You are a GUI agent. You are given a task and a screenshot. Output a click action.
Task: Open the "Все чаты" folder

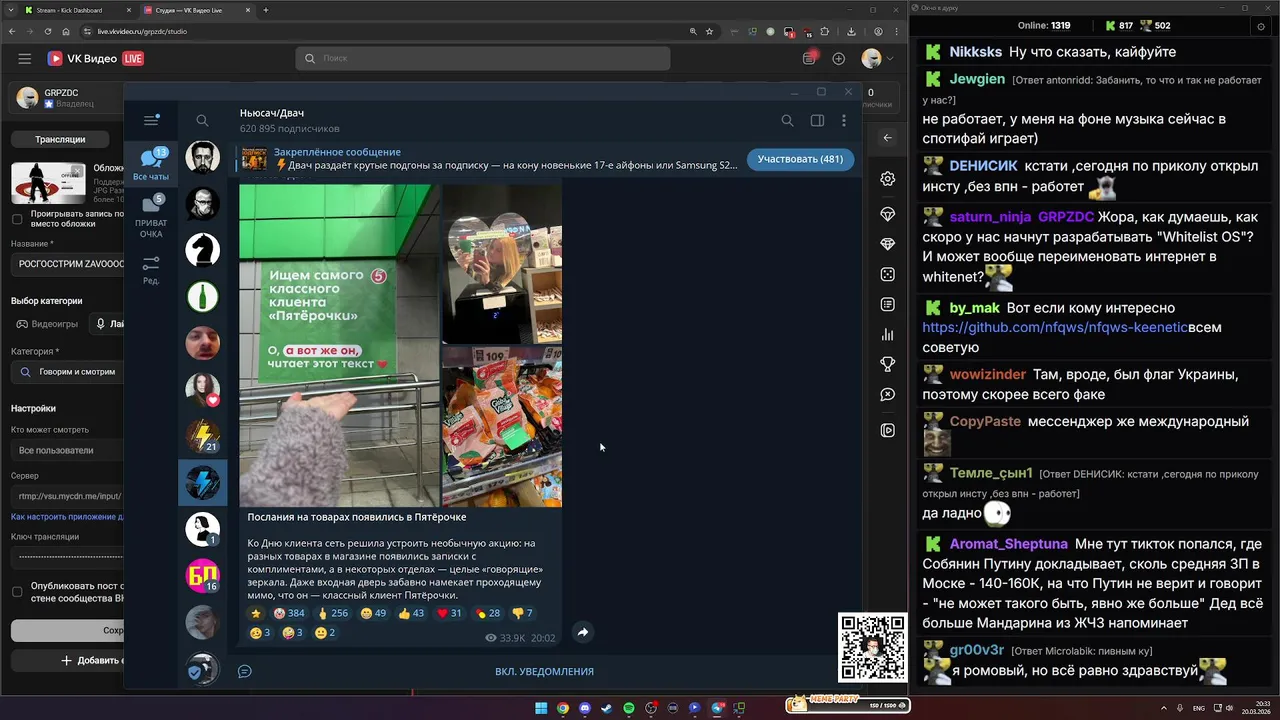coord(152,164)
